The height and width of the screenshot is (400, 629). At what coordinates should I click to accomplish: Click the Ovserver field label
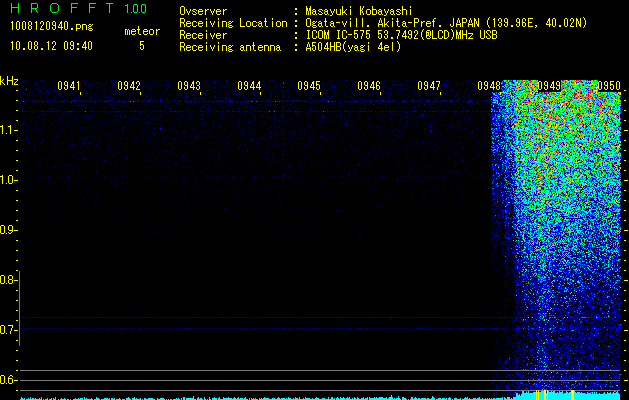[203, 11]
